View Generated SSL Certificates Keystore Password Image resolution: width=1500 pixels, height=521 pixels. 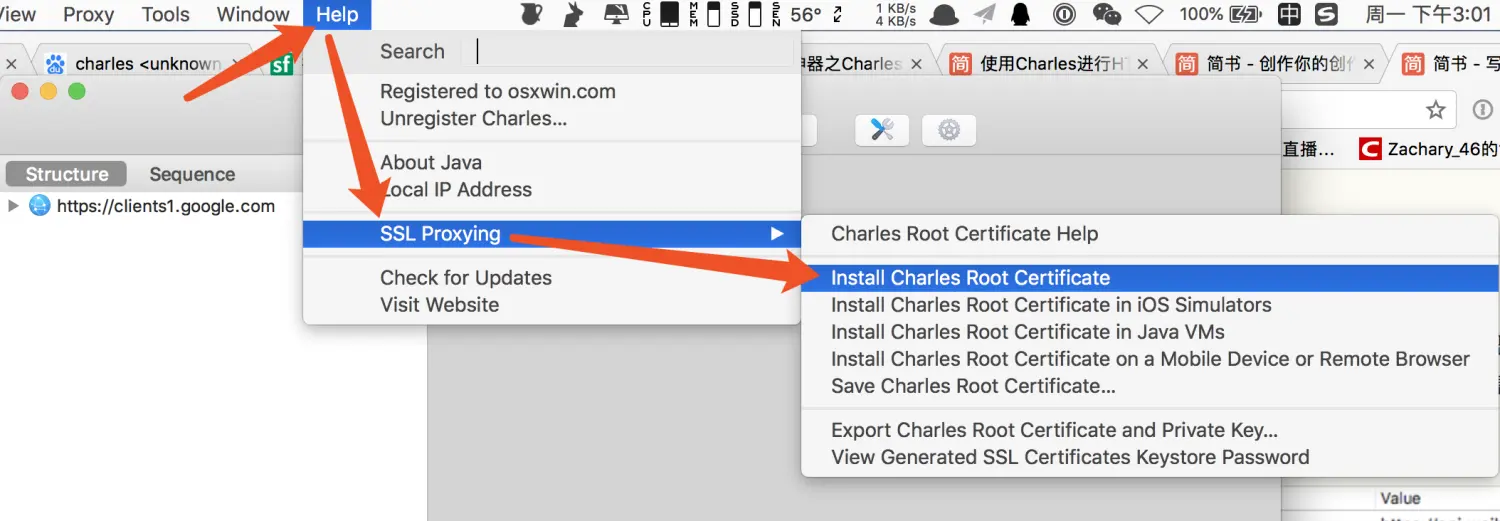(x=1150, y=457)
